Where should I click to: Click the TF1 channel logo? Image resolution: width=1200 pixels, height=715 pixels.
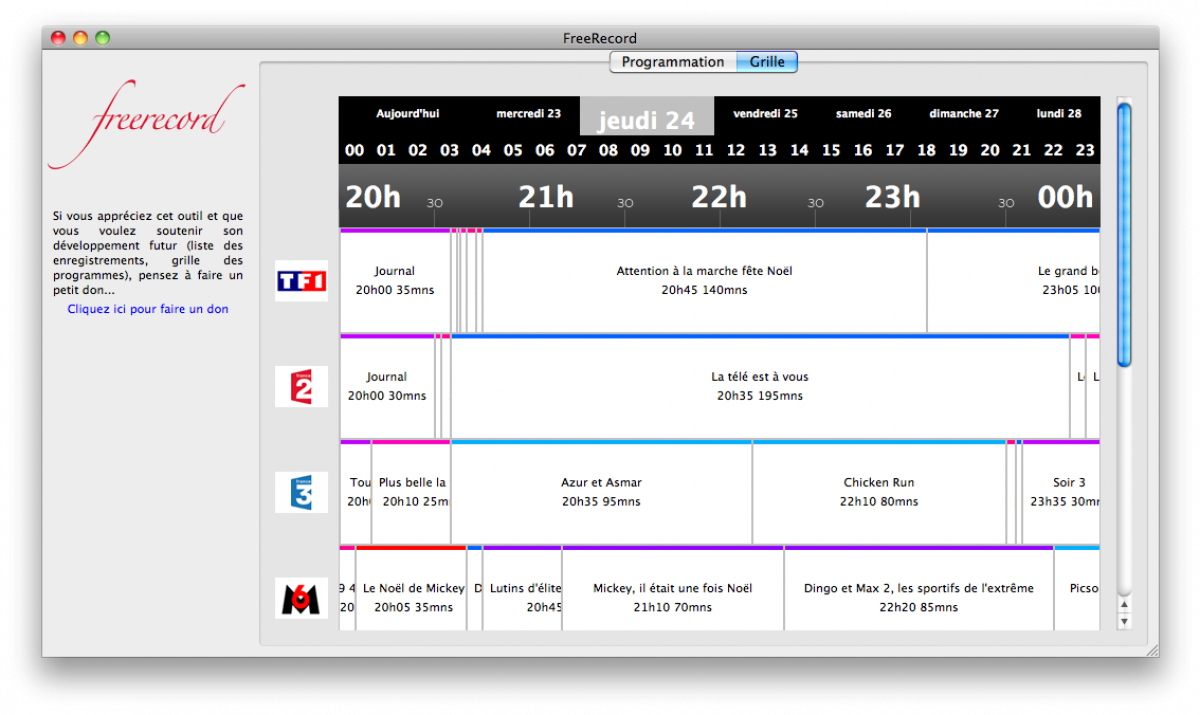(x=301, y=281)
